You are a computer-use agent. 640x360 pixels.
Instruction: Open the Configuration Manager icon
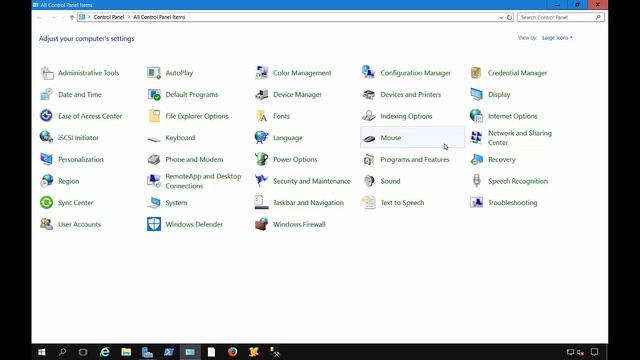point(369,73)
